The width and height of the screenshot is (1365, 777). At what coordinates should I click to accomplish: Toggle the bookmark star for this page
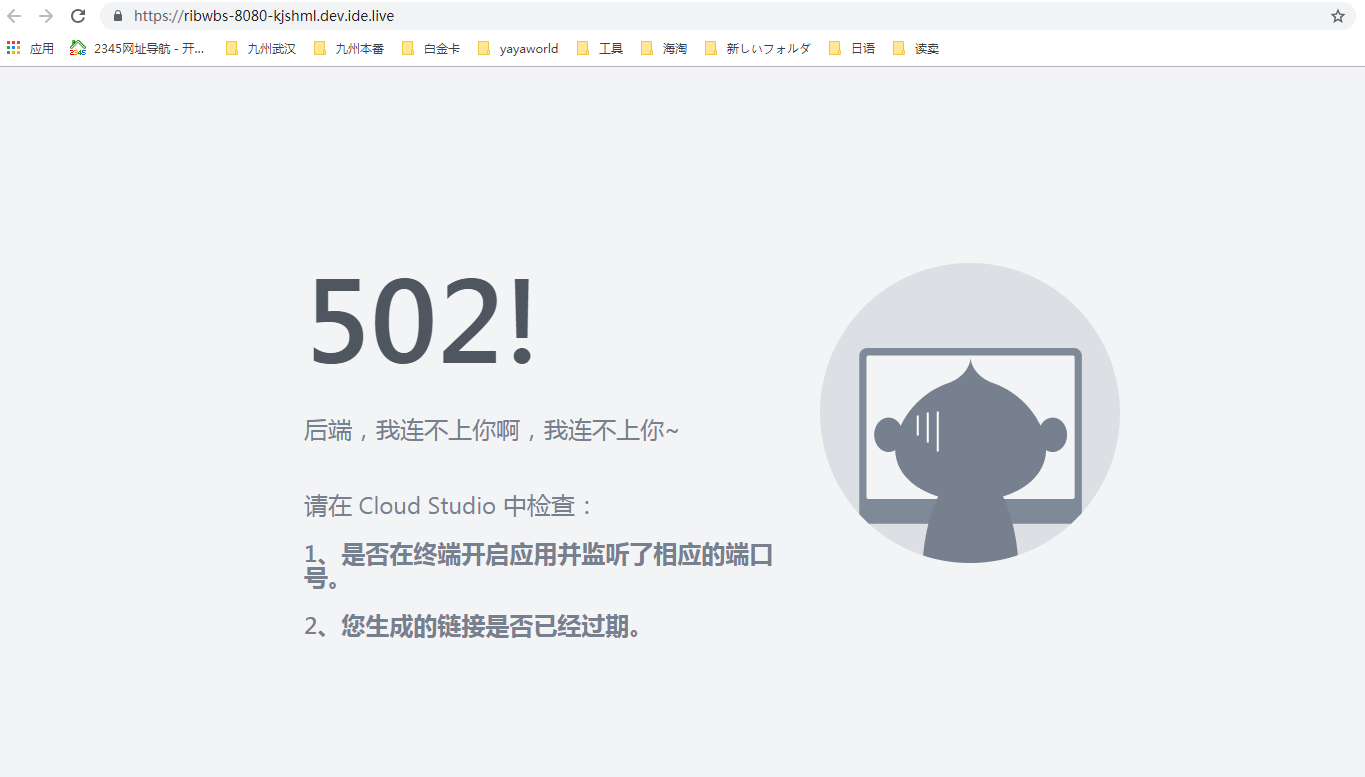pyautogui.click(x=1336, y=16)
